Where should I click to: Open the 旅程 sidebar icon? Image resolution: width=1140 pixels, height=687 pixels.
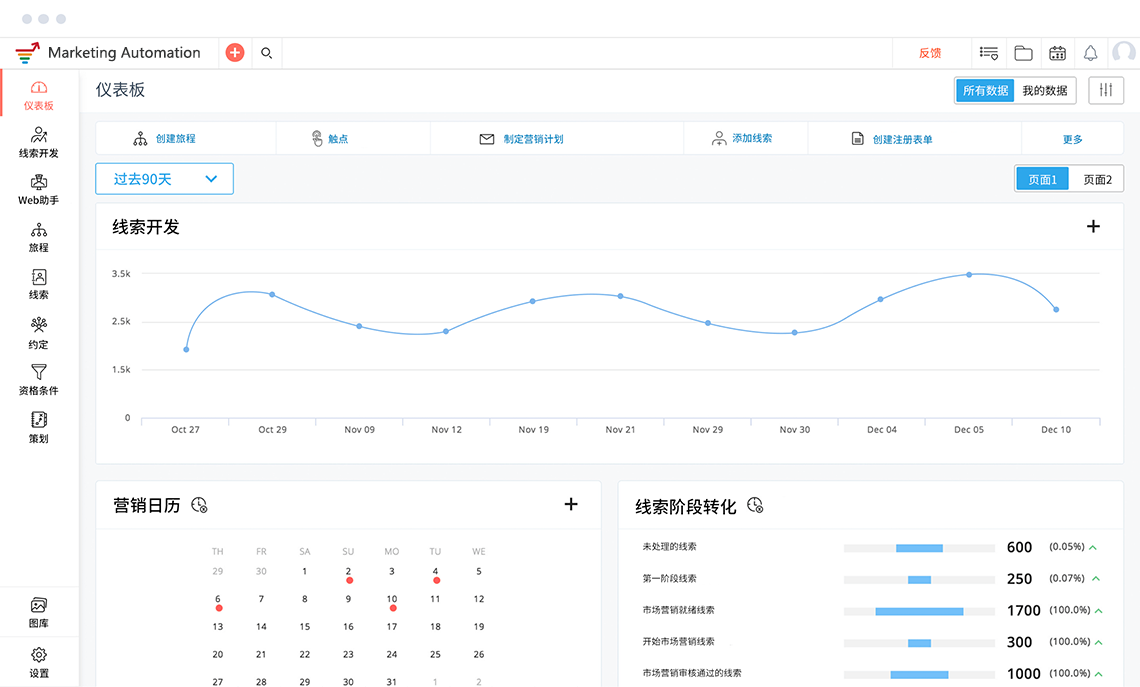click(38, 238)
